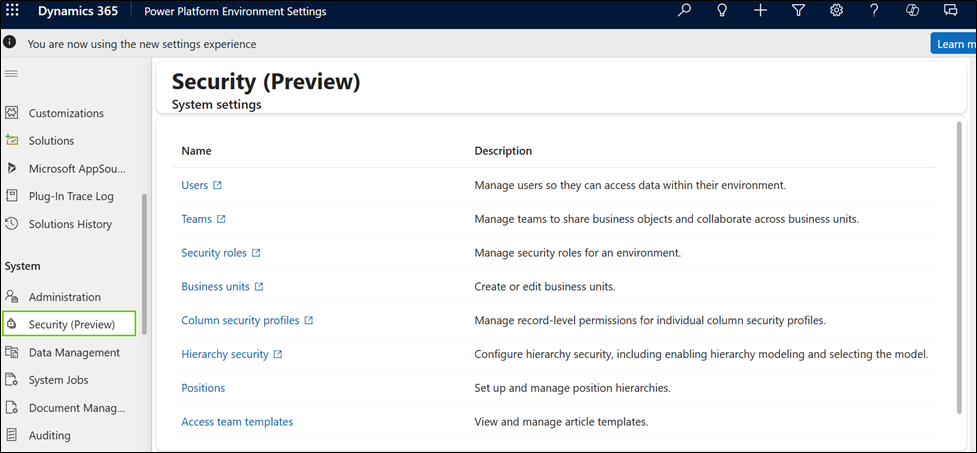Open the Users link

click(194, 185)
